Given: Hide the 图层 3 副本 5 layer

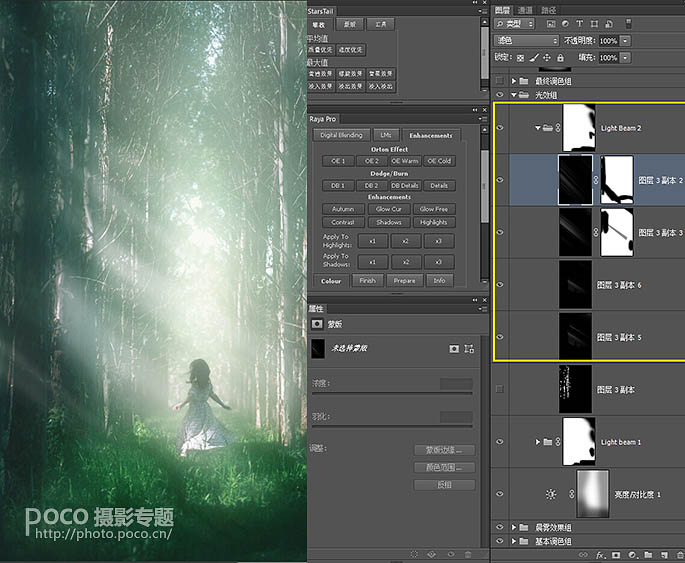Looking at the screenshot, I should point(500,337).
